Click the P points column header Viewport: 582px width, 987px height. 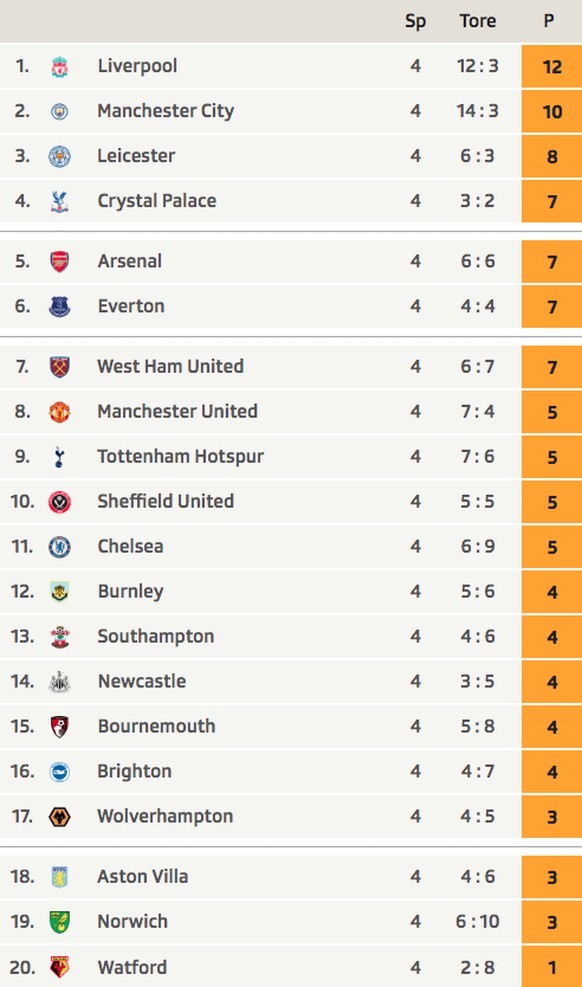(x=549, y=21)
